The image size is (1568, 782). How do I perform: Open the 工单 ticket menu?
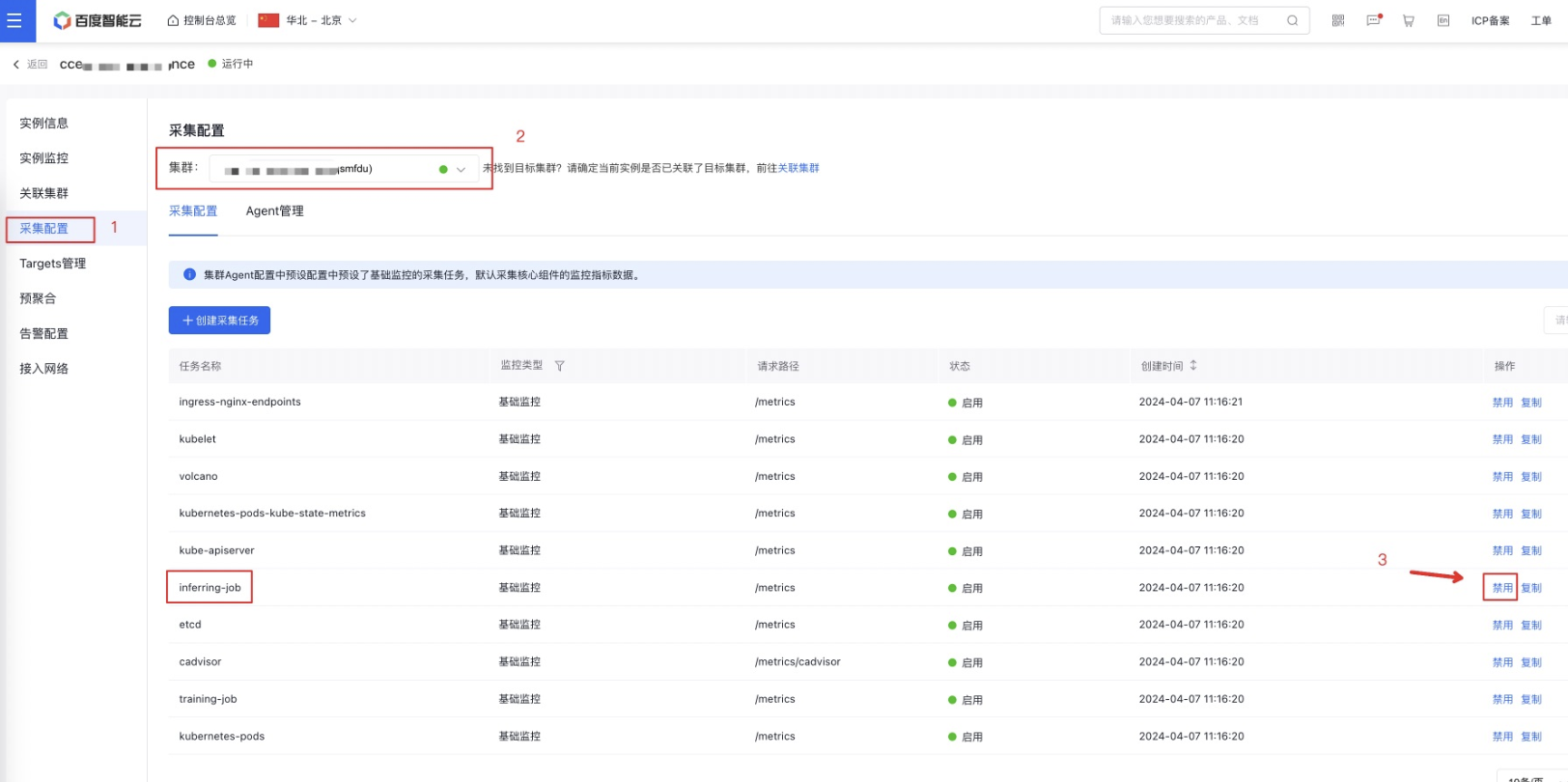point(1541,20)
